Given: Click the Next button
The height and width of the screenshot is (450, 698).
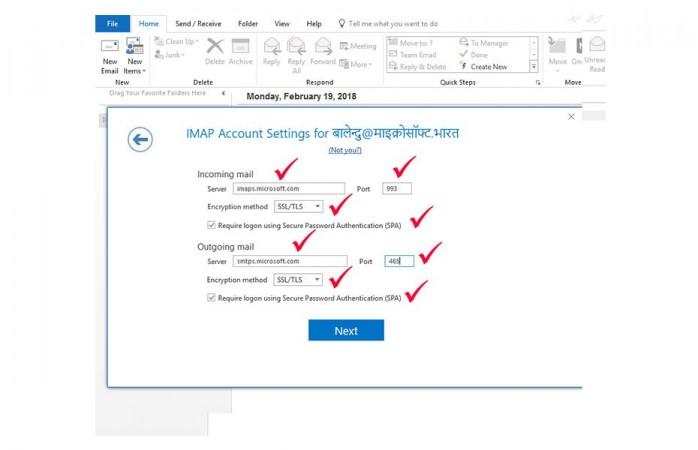Looking at the screenshot, I should [x=346, y=330].
